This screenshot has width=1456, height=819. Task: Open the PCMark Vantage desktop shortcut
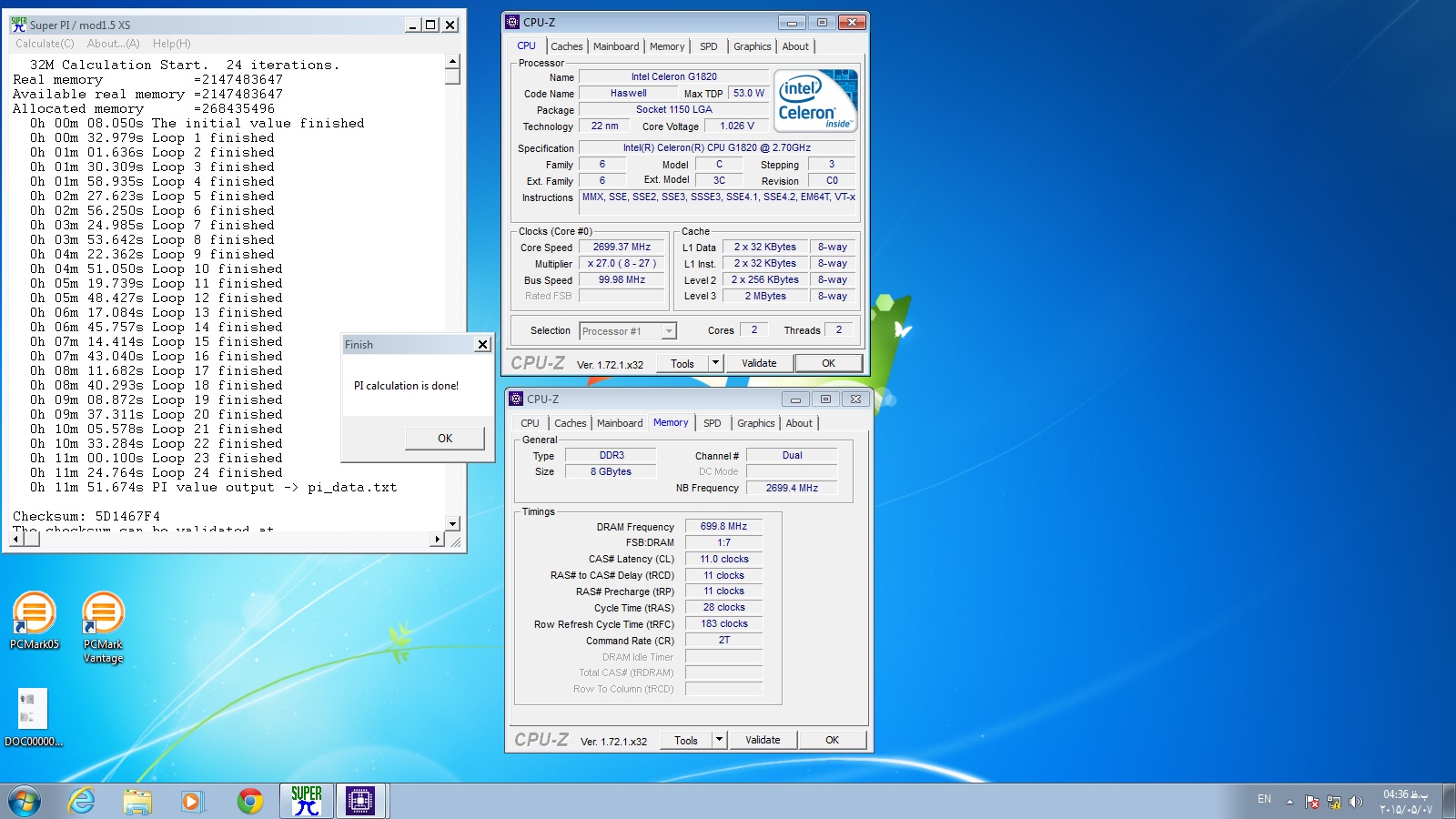pyautogui.click(x=103, y=628)
